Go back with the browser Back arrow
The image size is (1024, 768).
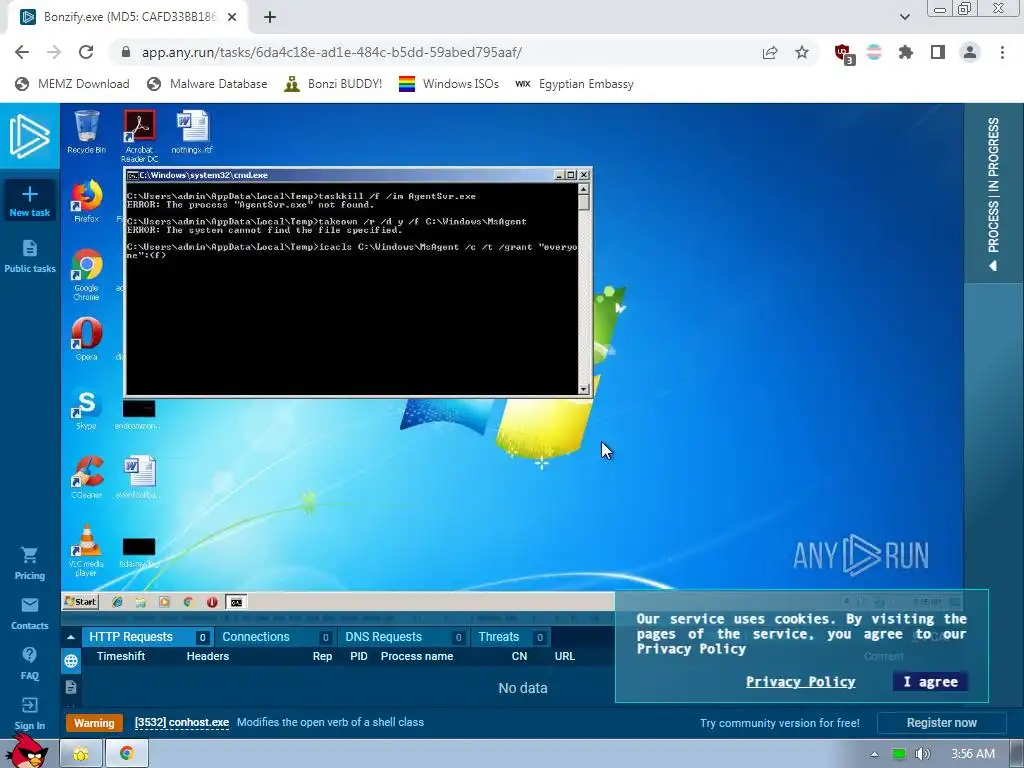coord(22,52)
